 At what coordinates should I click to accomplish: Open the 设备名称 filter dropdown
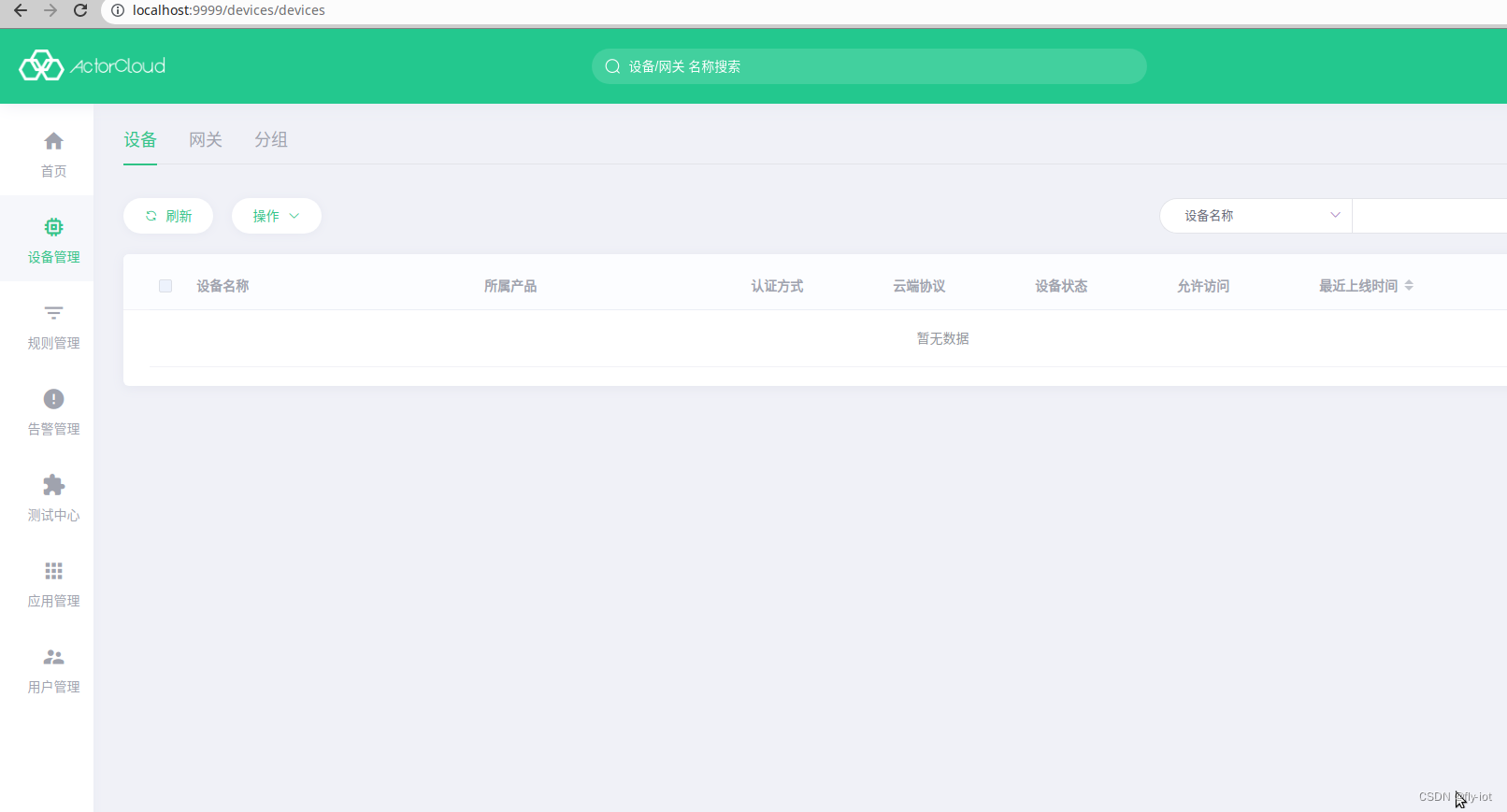tap(1256, 216)
